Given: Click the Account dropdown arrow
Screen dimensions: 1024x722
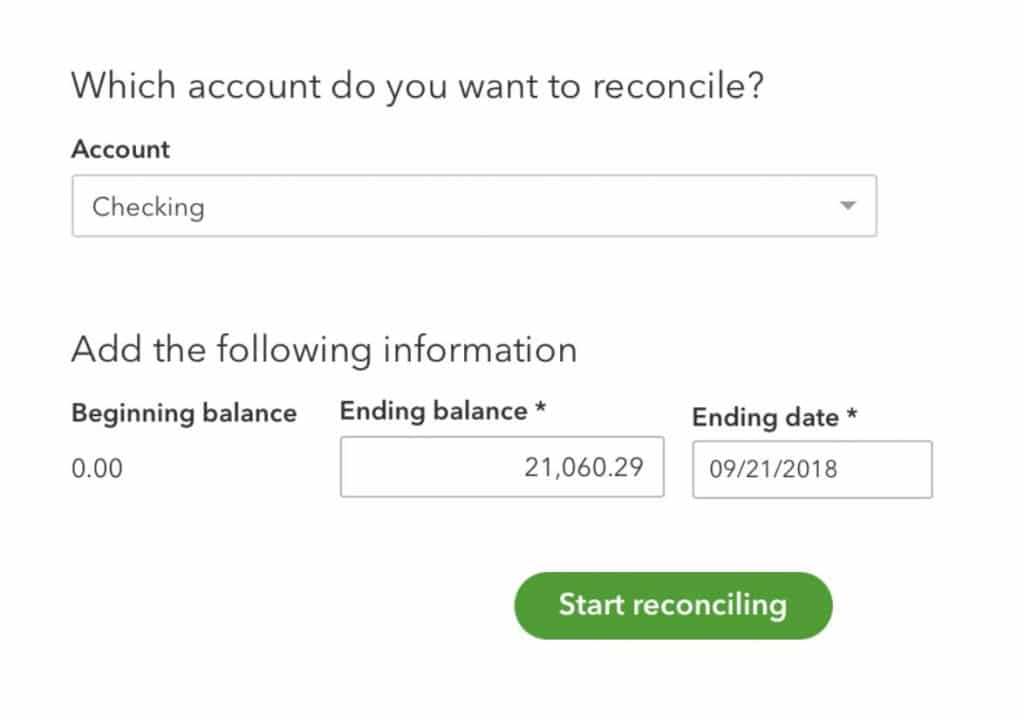Looking at the screenshot, I should pyautogui.click(x=848, y=206).
